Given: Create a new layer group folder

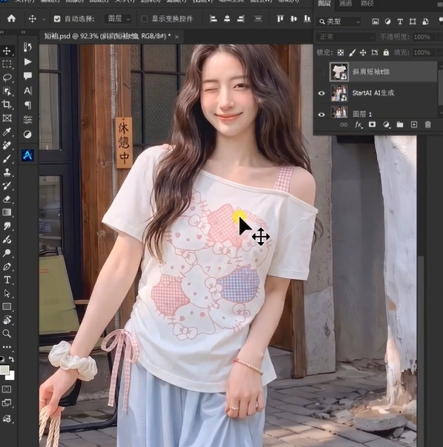Looking at the screenshot, I should click(x=400, y=125).
